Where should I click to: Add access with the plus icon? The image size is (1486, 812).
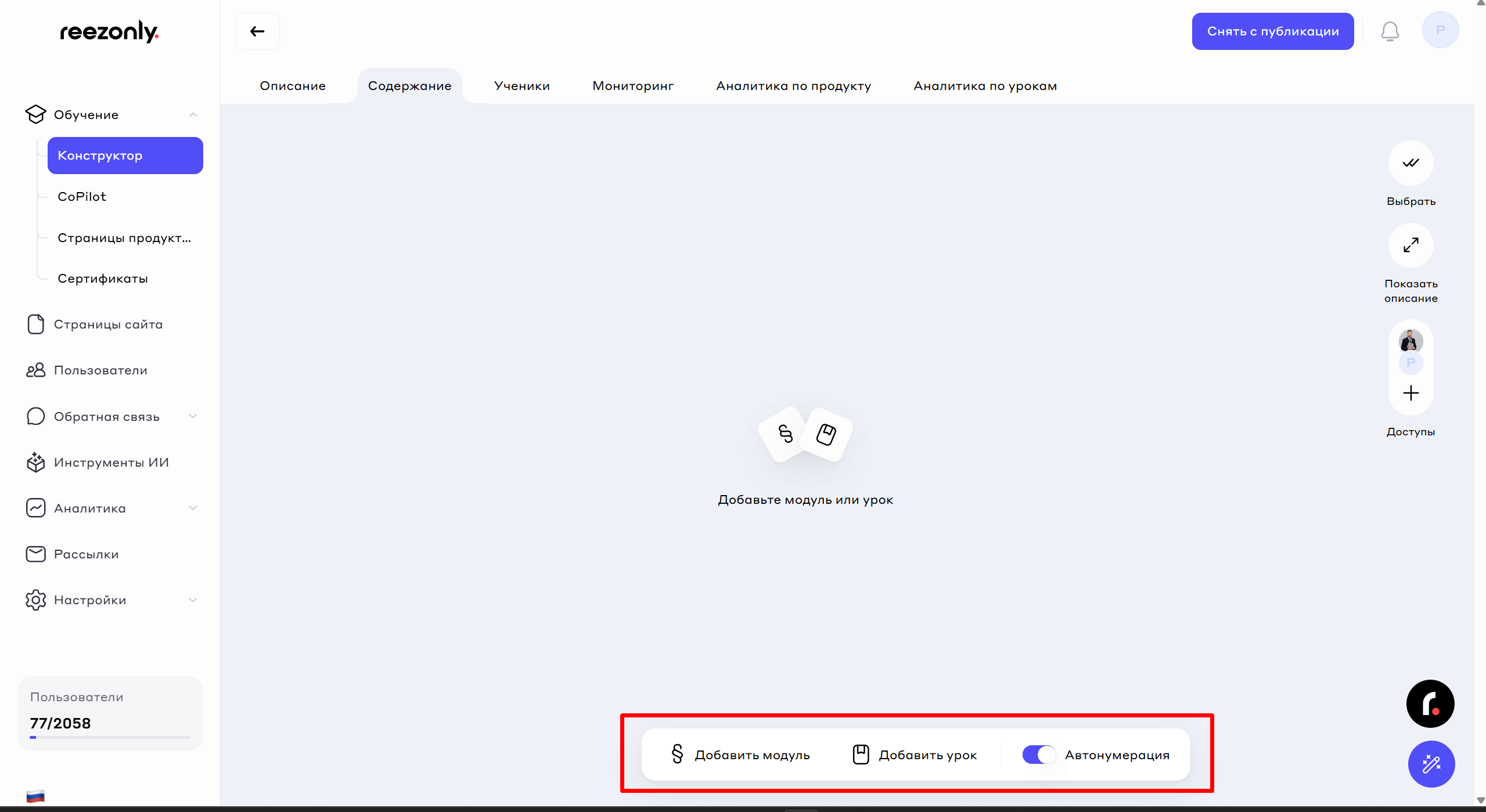coord(1411,393)
